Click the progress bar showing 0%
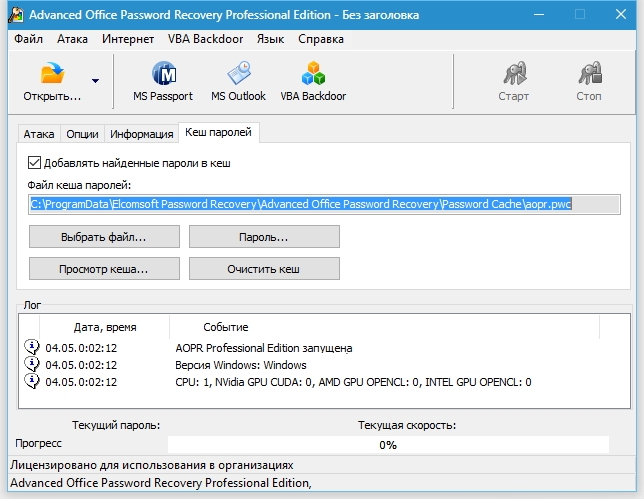This screenshot has width=644, height=499. click(388, 444)
